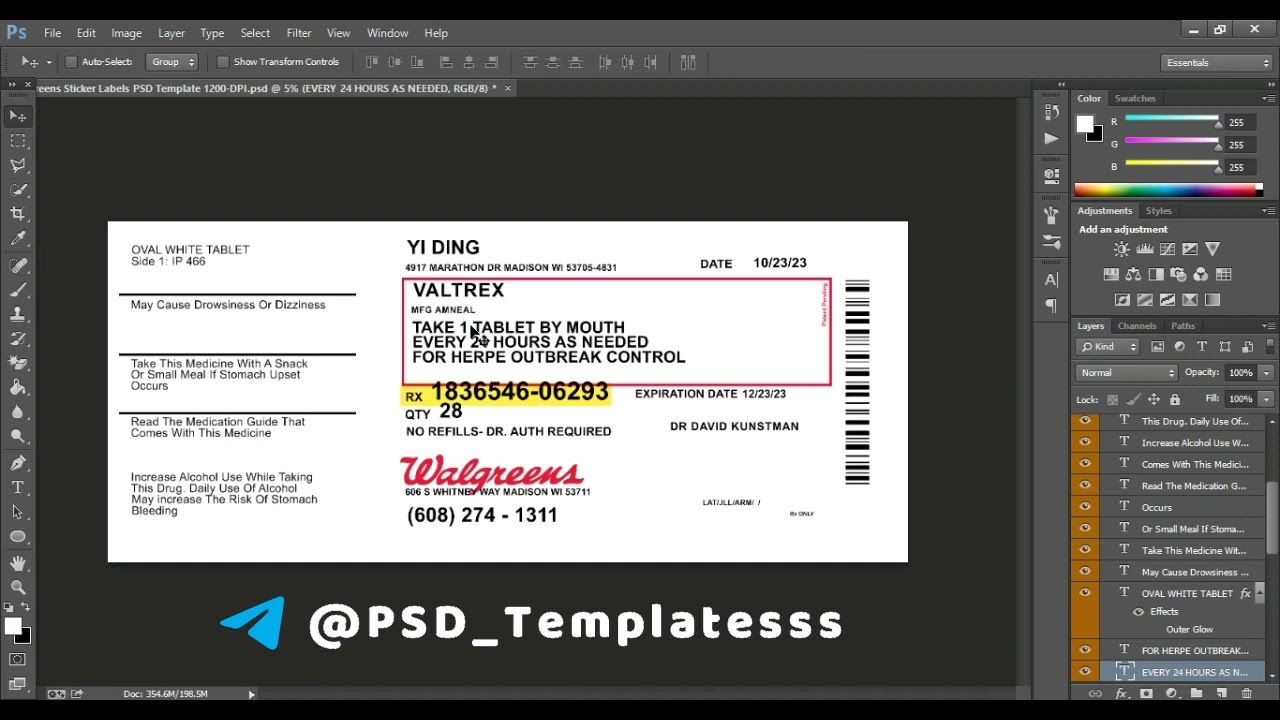1280x720 pixels.
Task: Open layer filter Kind dropdown
Action: 1109,347
